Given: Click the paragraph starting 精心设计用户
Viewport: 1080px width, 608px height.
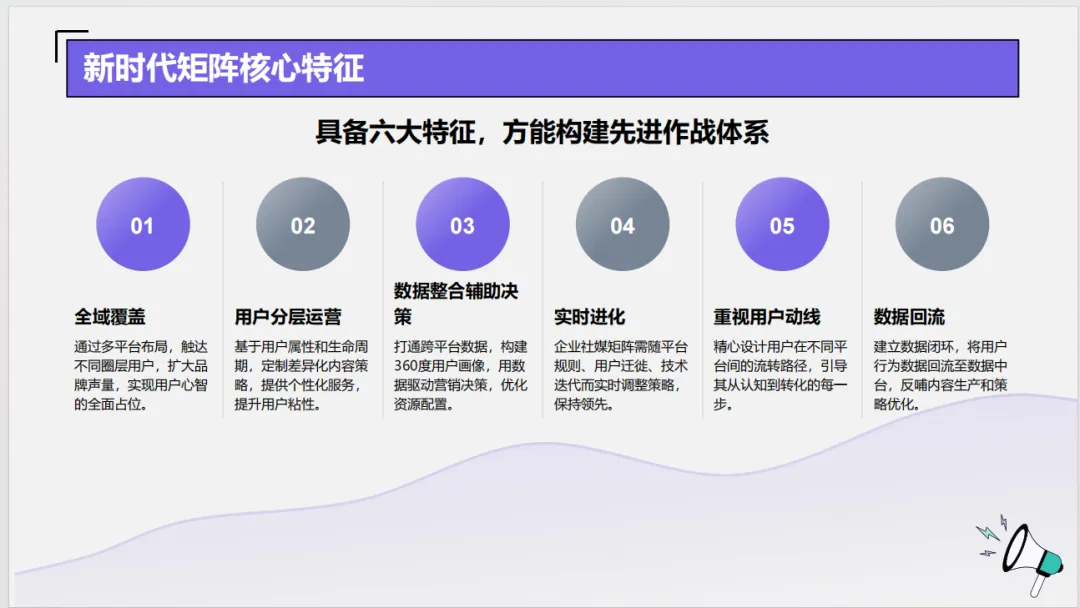Looking at the screenshot, I should pos(780,375).
